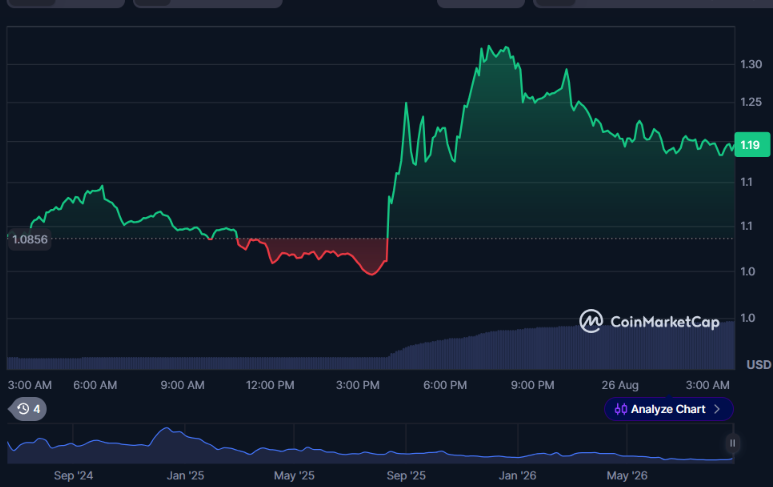Screen dimensions: 773x487
Task: Select the current price tag 1.19
Action: tap(752, 145)
